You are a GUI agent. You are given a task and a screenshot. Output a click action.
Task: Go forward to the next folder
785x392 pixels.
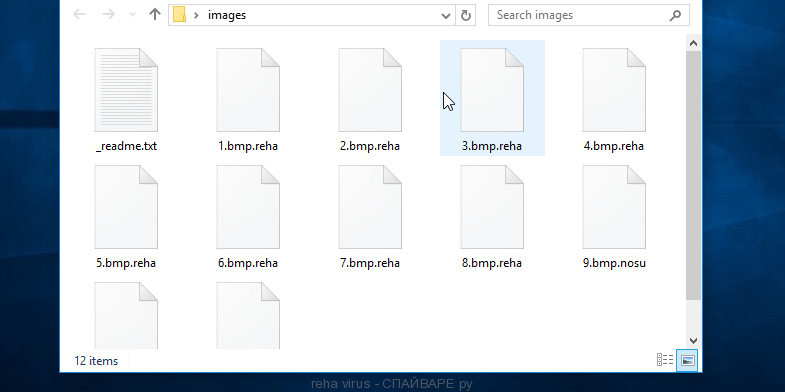tap(108, 15)
